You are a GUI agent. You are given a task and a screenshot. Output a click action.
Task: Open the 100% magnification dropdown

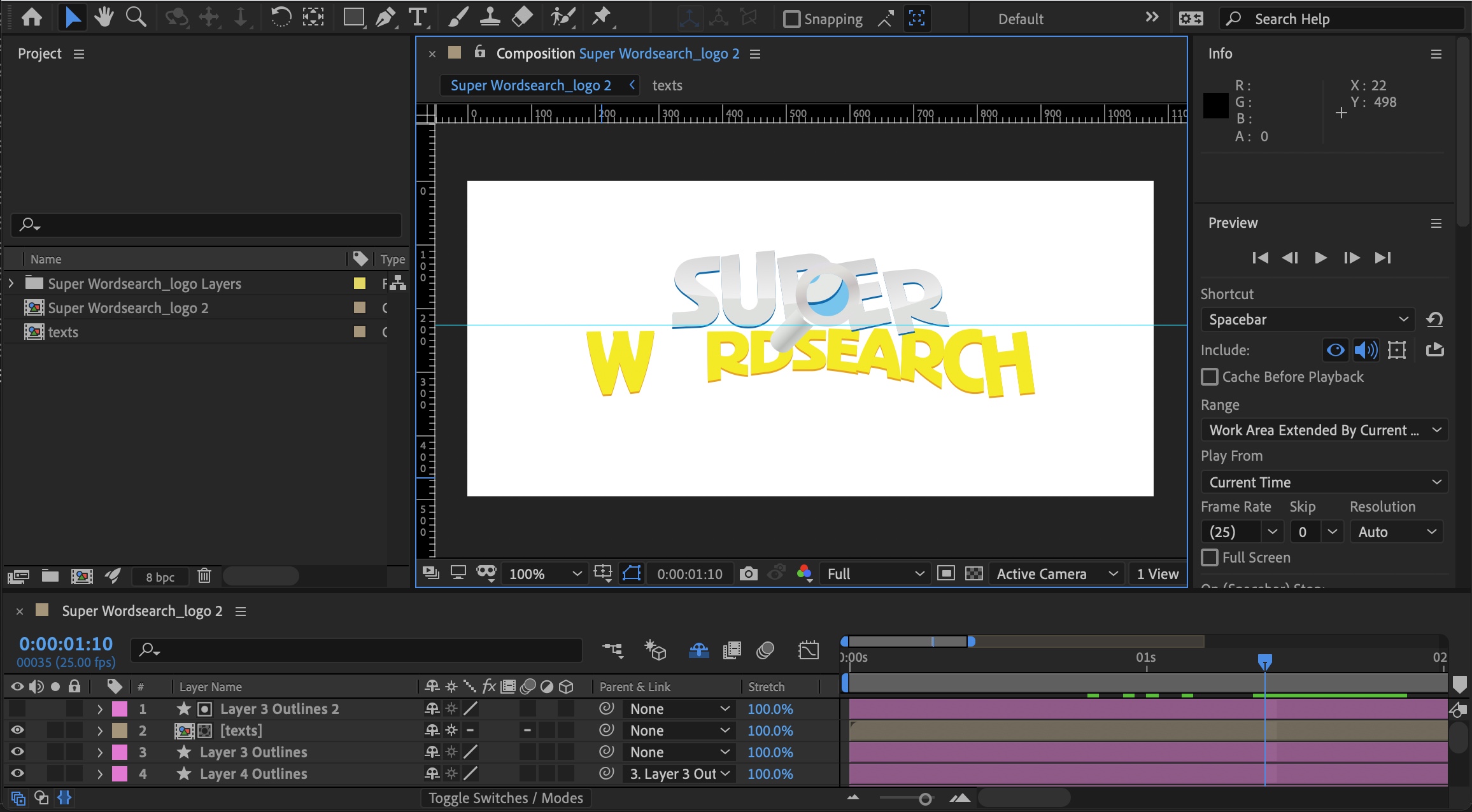coord(542,573)
